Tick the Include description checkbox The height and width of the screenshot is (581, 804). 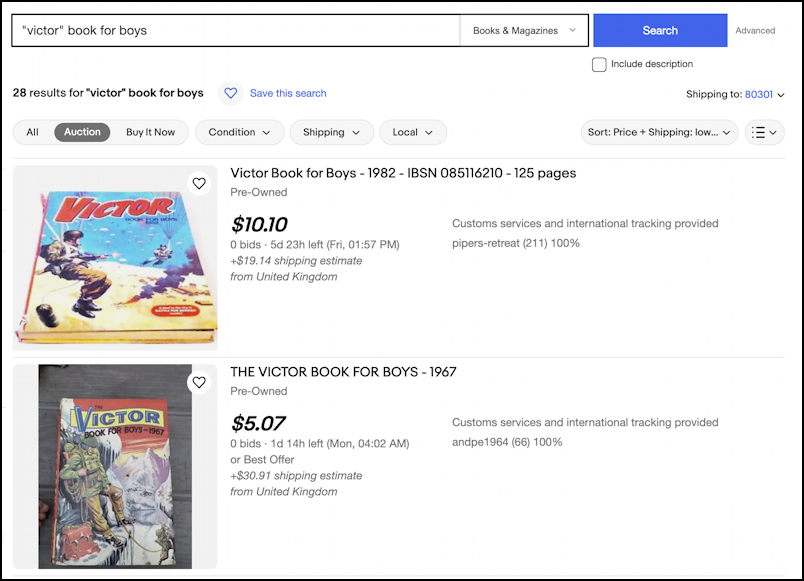[599, 65]
